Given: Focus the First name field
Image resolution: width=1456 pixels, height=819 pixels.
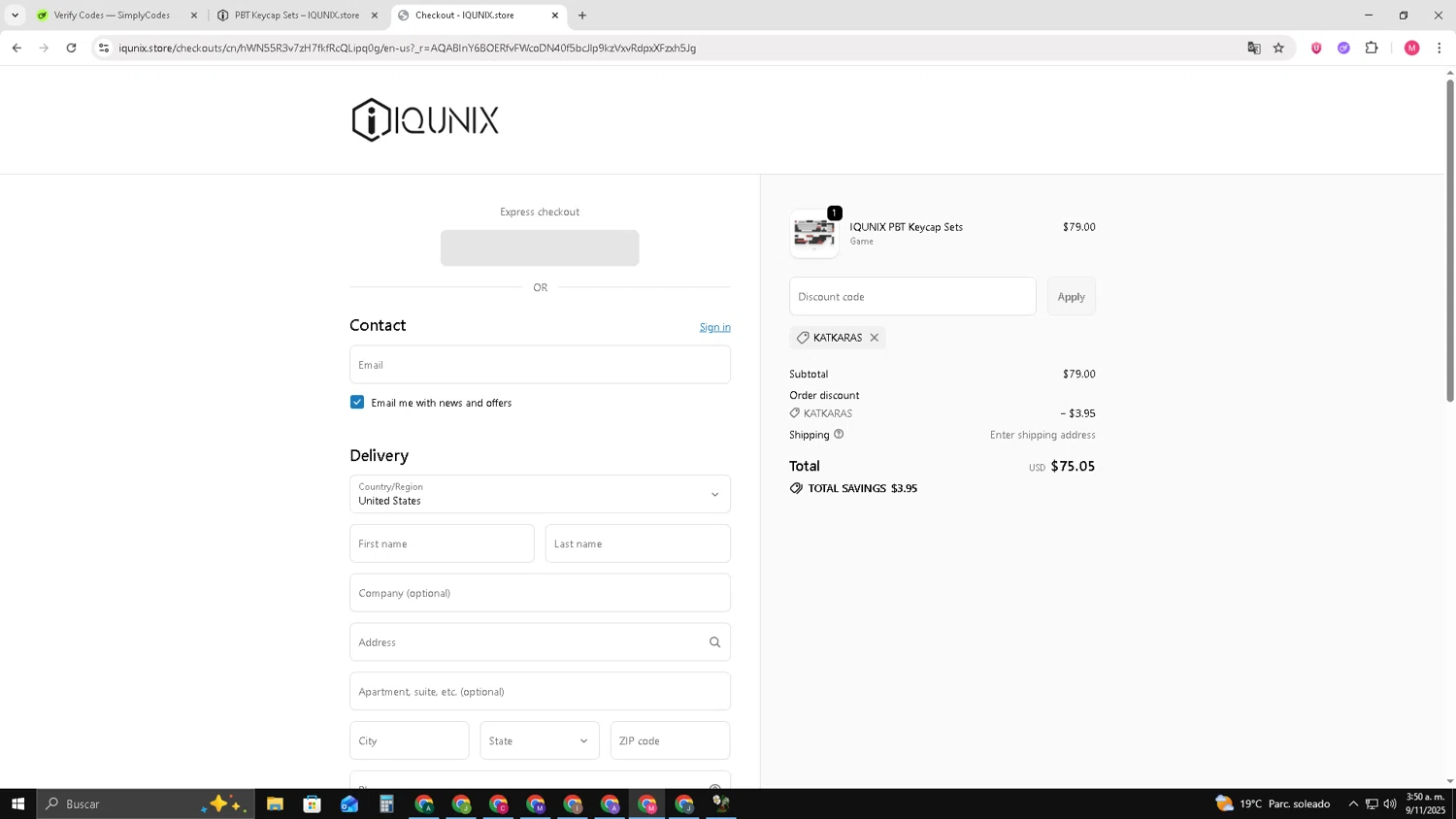Looking at the screenshot, I should [x=442, y=543].
